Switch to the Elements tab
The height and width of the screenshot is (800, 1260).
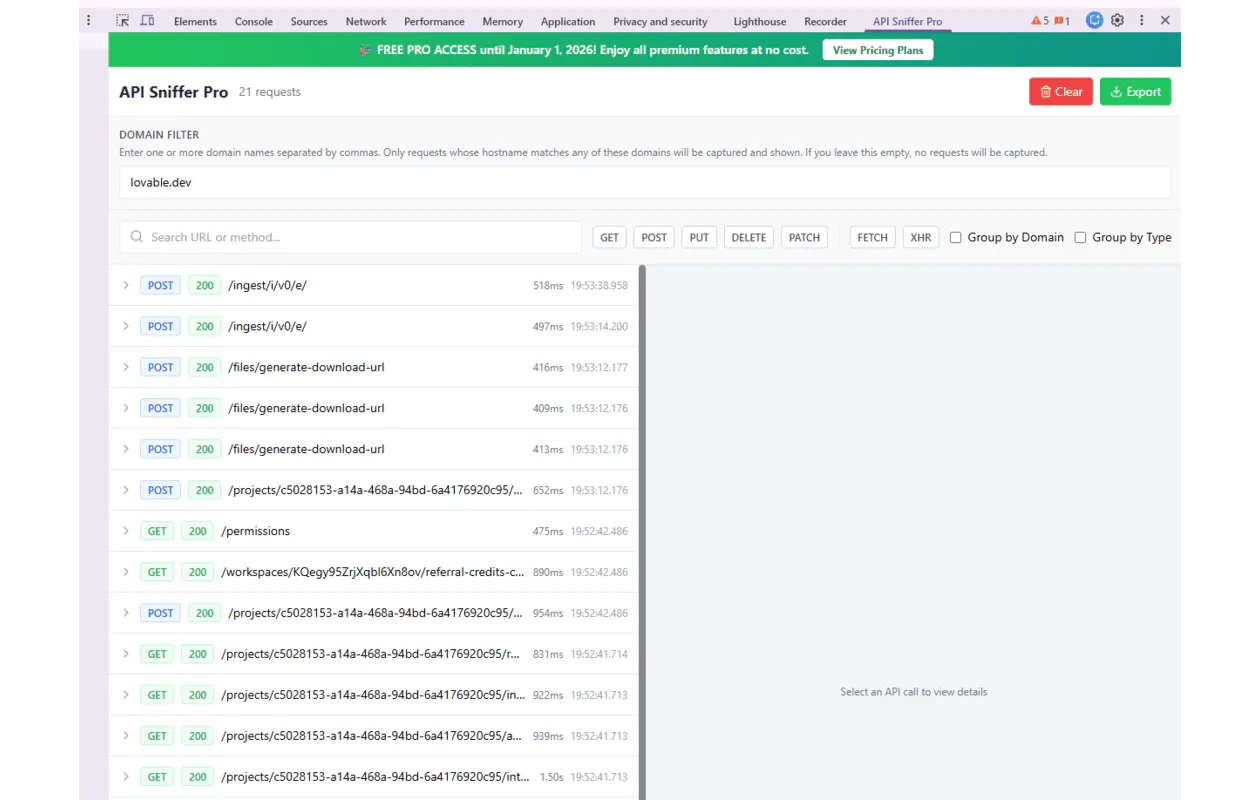[195, 21]
